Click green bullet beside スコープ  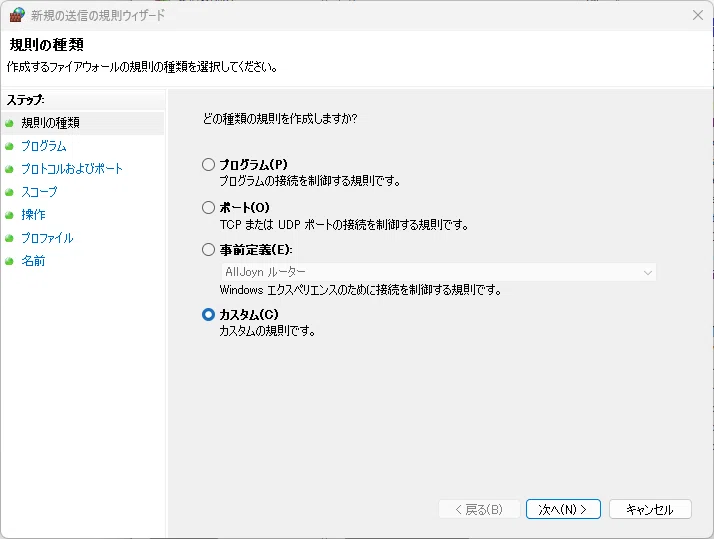pos(9,192)
